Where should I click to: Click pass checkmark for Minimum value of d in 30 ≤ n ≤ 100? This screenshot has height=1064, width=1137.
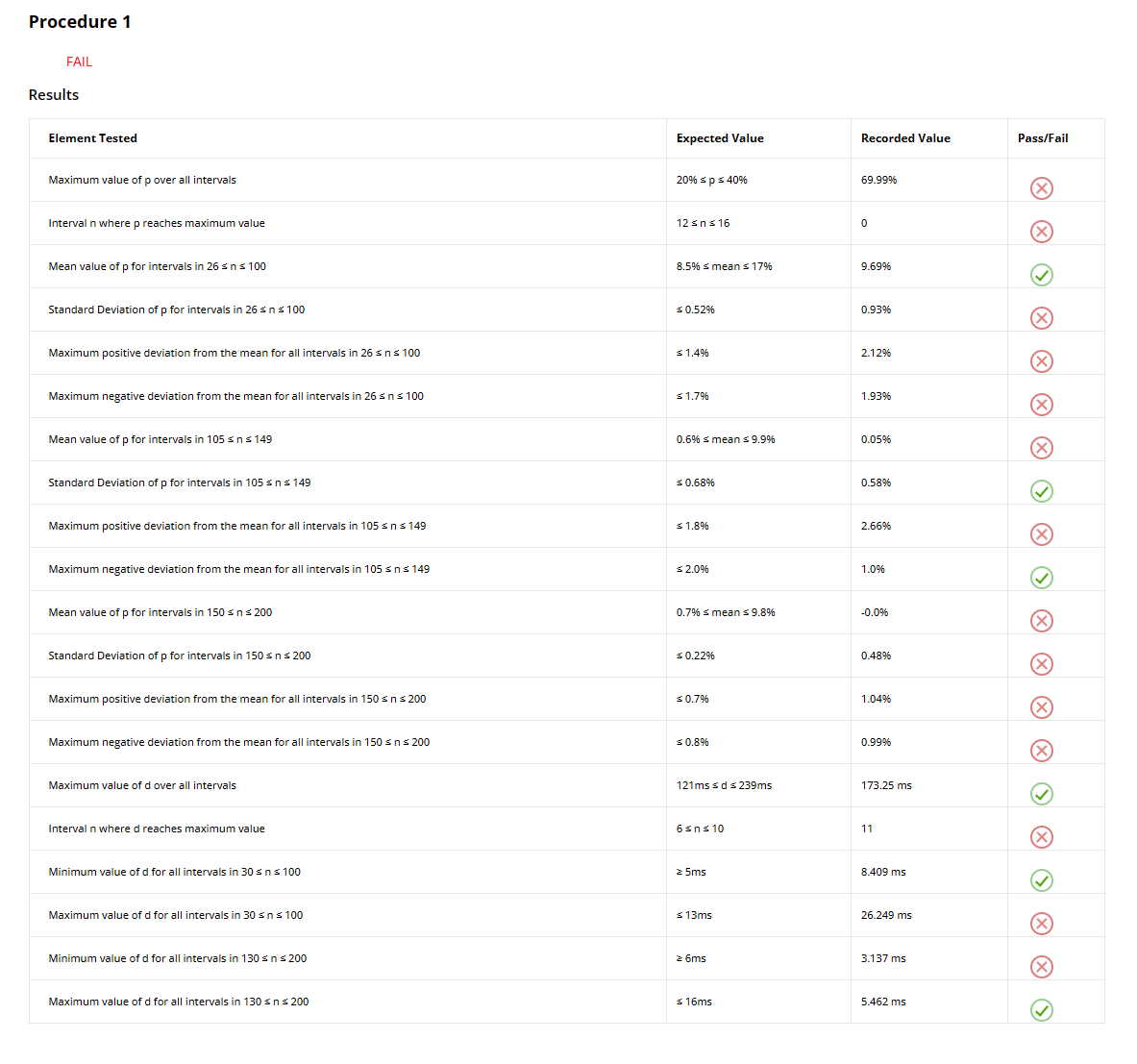point(1041,880)
